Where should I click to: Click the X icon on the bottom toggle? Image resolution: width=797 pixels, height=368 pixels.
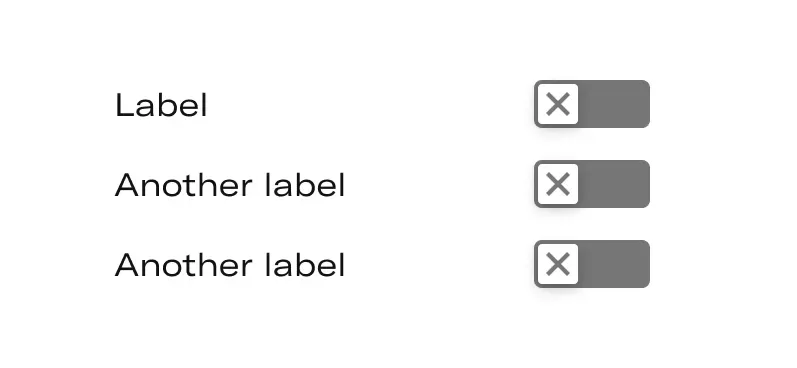click(x=558, y=264)
